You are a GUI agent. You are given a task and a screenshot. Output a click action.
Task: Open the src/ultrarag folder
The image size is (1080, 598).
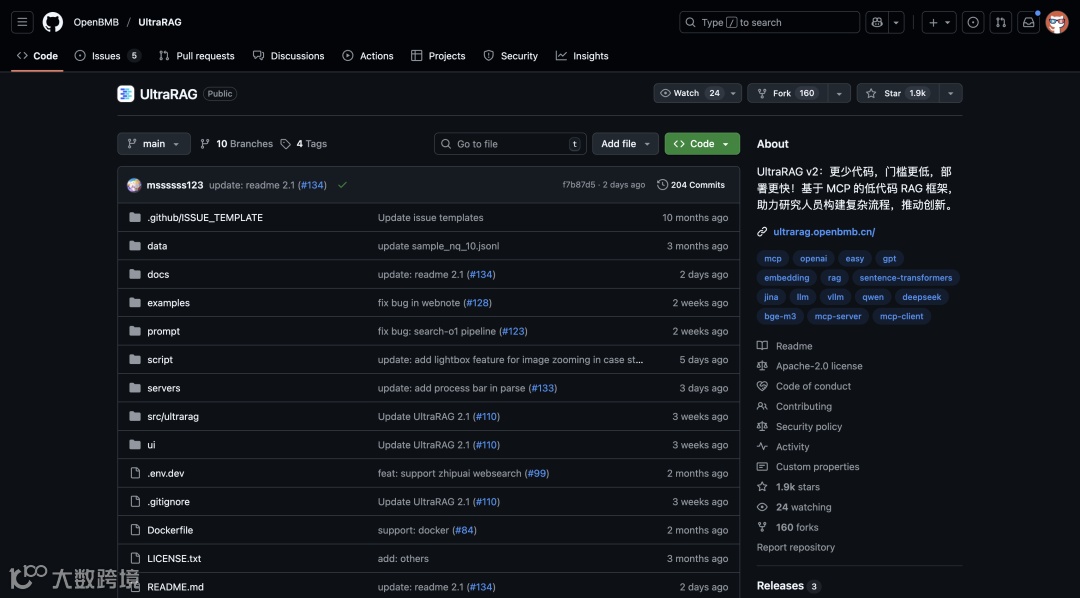173,416
